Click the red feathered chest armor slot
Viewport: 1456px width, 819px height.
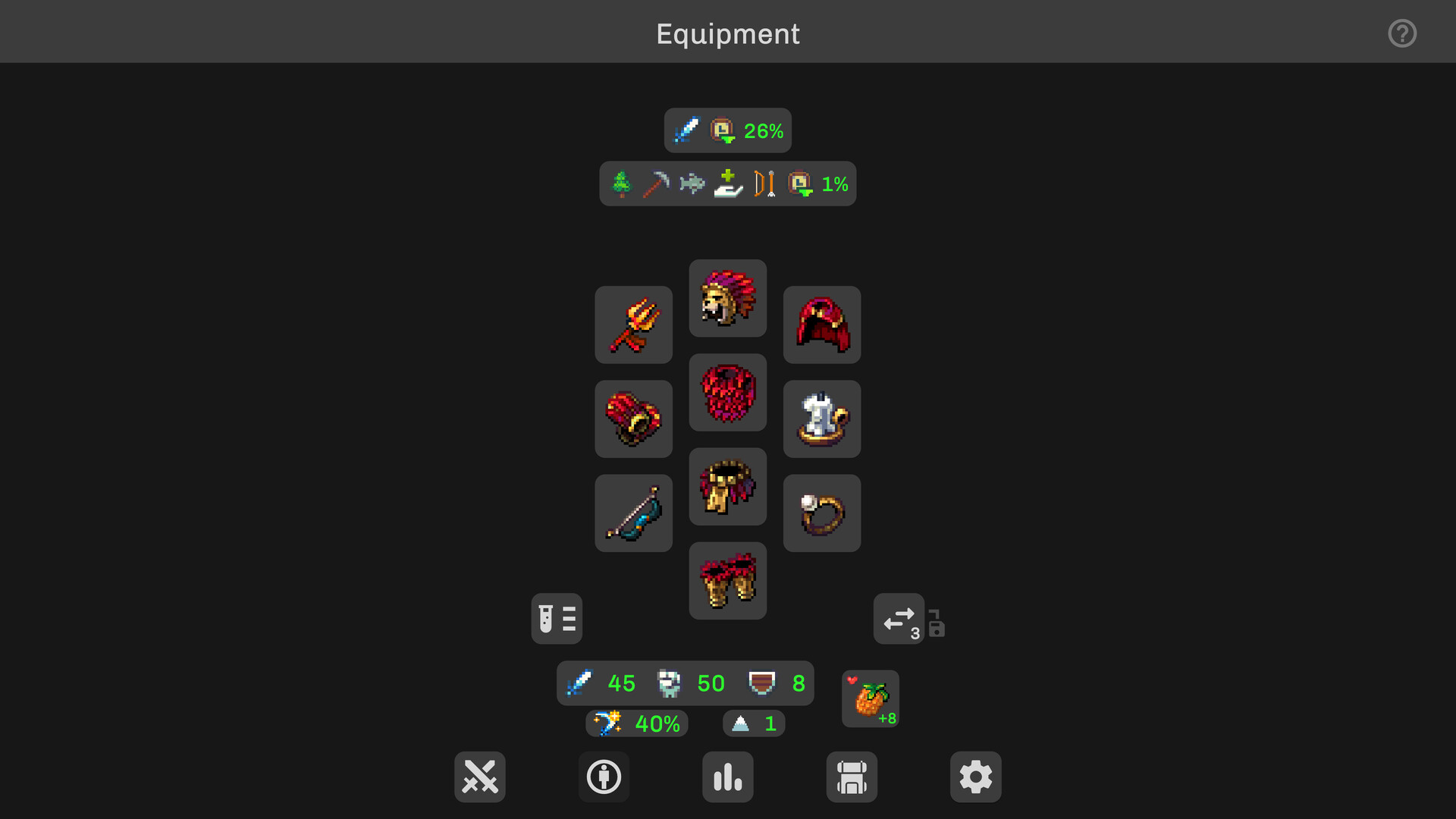click(x=727, y=392)
